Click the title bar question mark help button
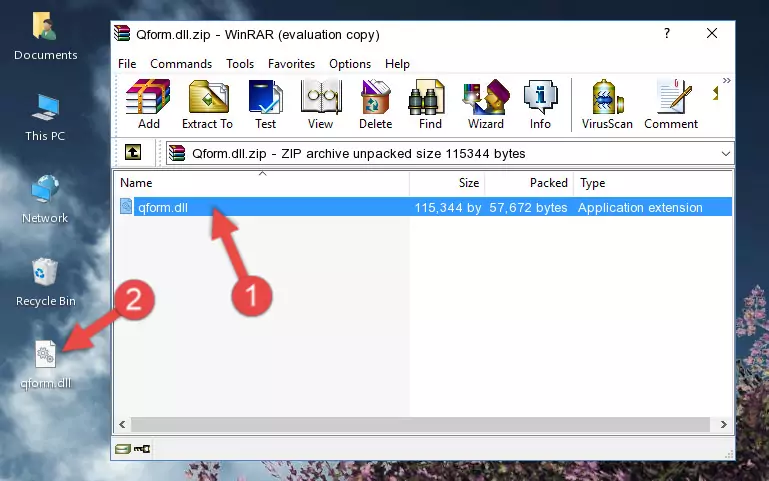 [x=667, y=33]
